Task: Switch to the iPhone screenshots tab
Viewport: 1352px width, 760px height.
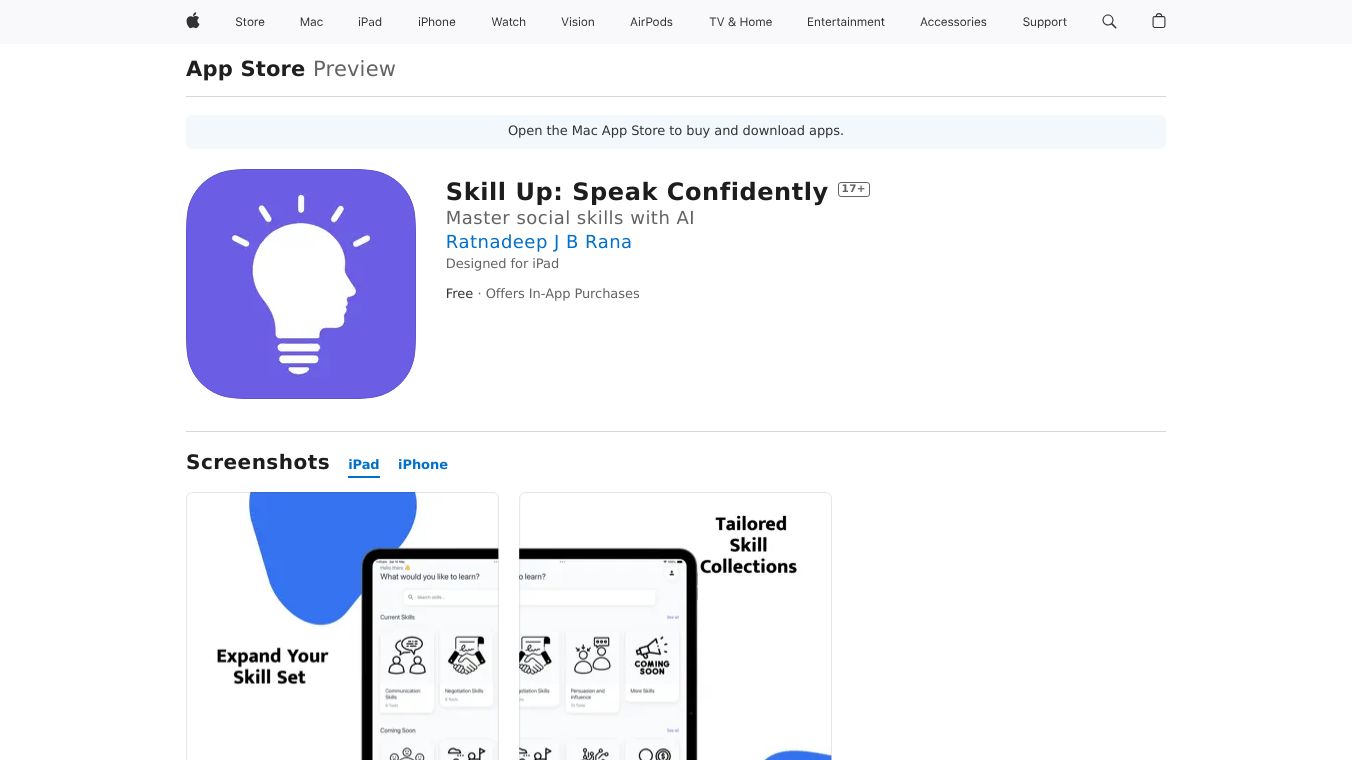Action: 423,464
